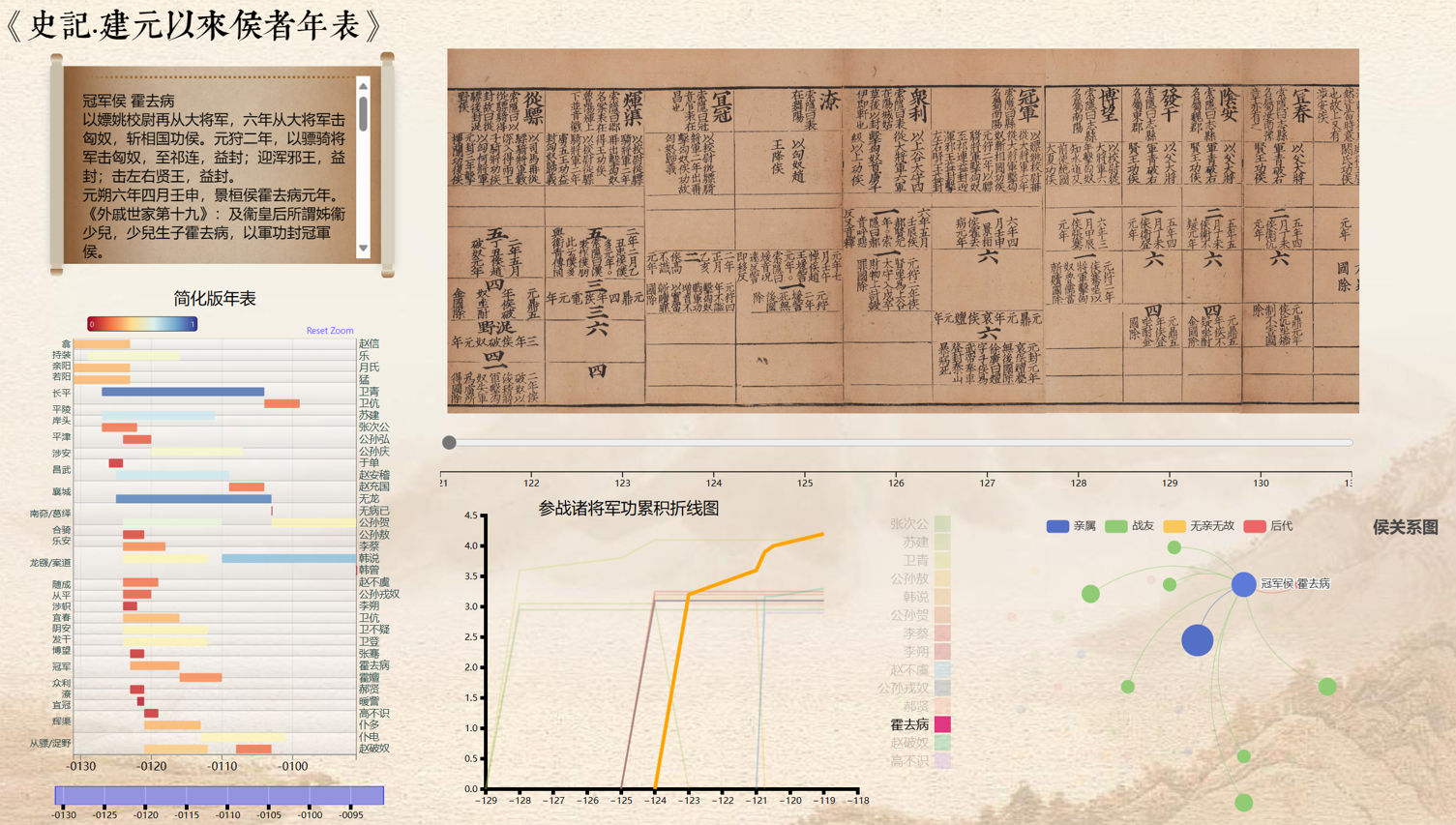Click the manuscript timeline slider handle

tap(449, 443)
